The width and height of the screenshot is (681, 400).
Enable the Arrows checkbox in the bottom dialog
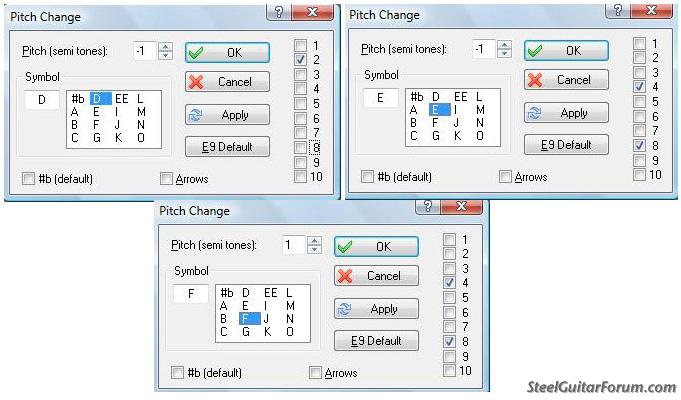315,373
